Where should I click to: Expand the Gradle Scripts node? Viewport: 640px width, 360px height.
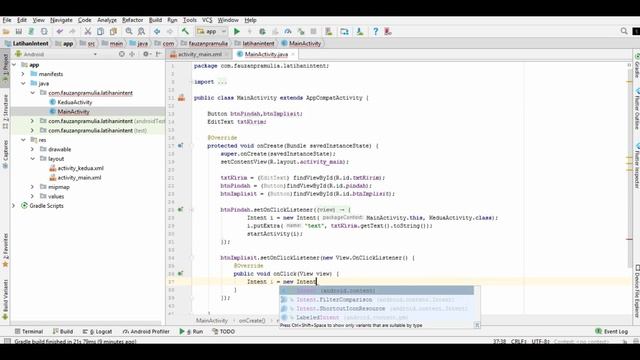point(14,205)
